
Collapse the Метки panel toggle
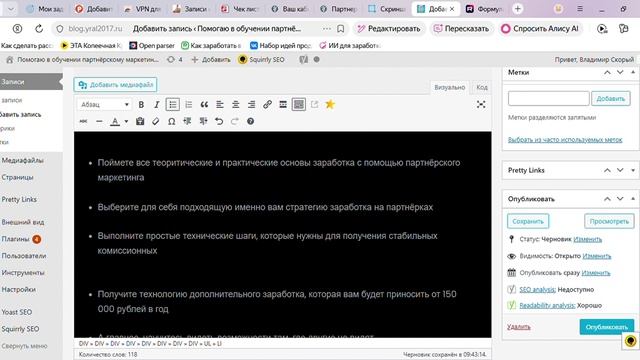coord(633,72)
